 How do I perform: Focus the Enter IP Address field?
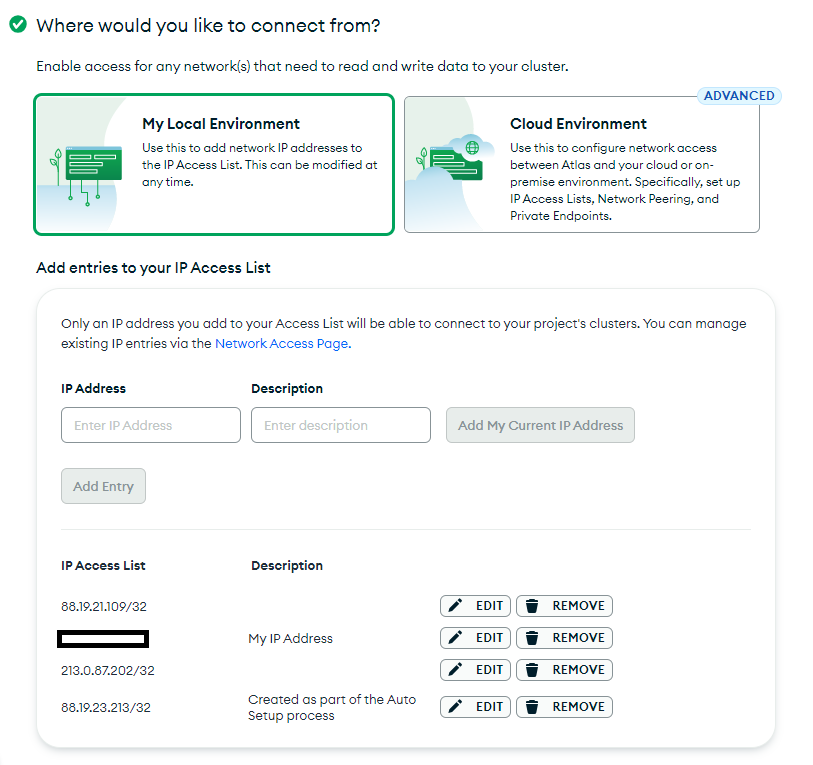pyautogui.click(x=151, y=425)
